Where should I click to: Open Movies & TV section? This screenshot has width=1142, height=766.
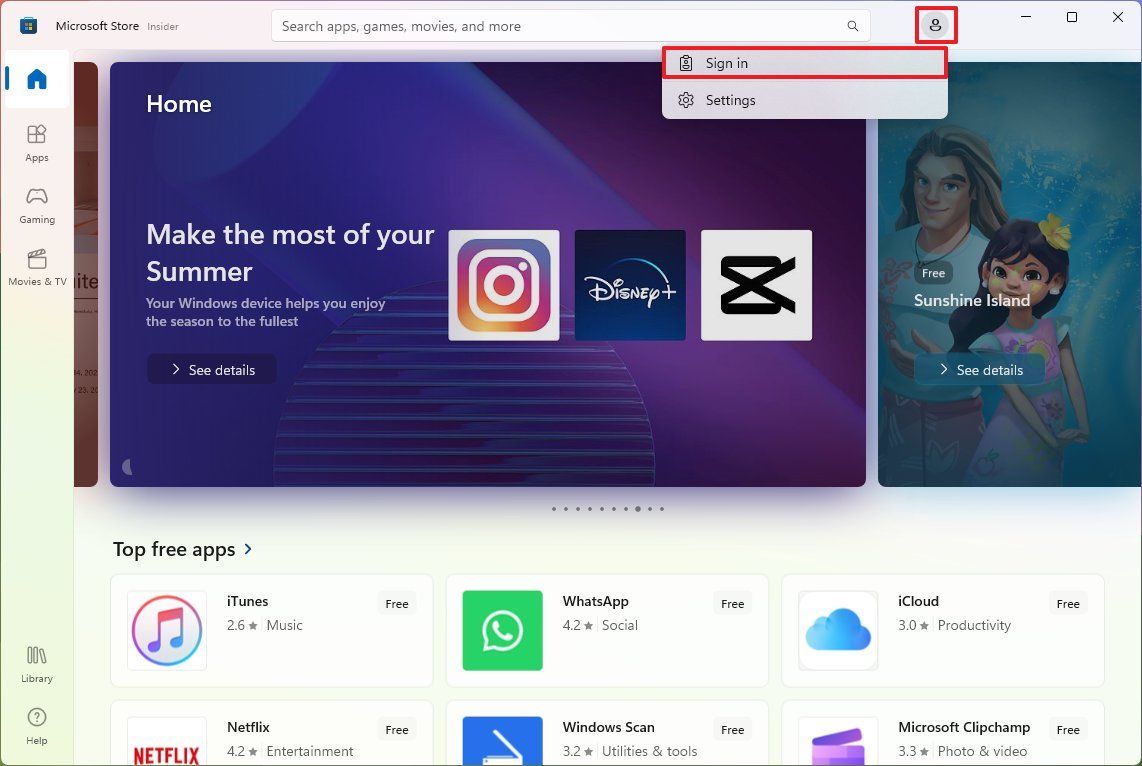click(x=36, y=267)
